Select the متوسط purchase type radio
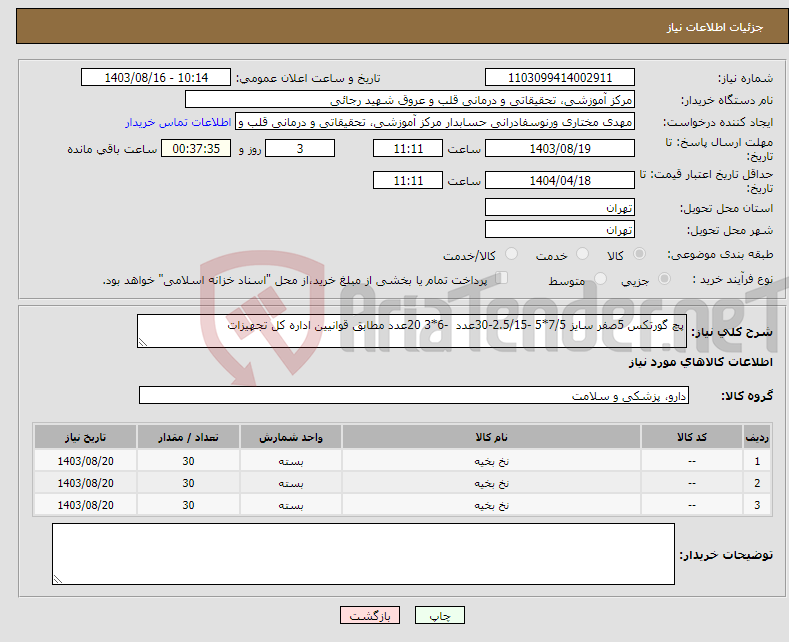 600,279
